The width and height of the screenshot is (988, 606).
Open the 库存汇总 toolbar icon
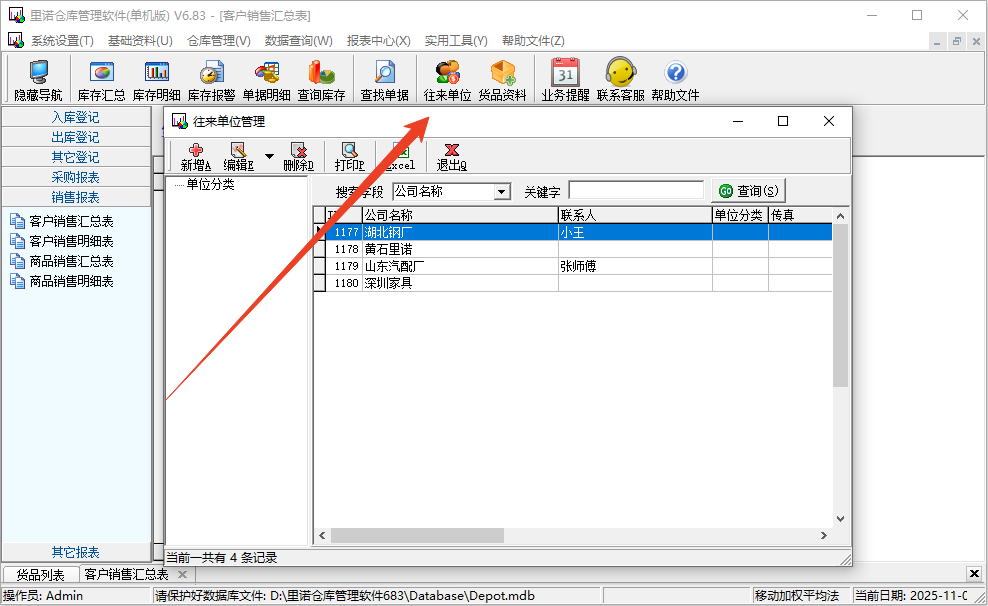pos(100,78)
